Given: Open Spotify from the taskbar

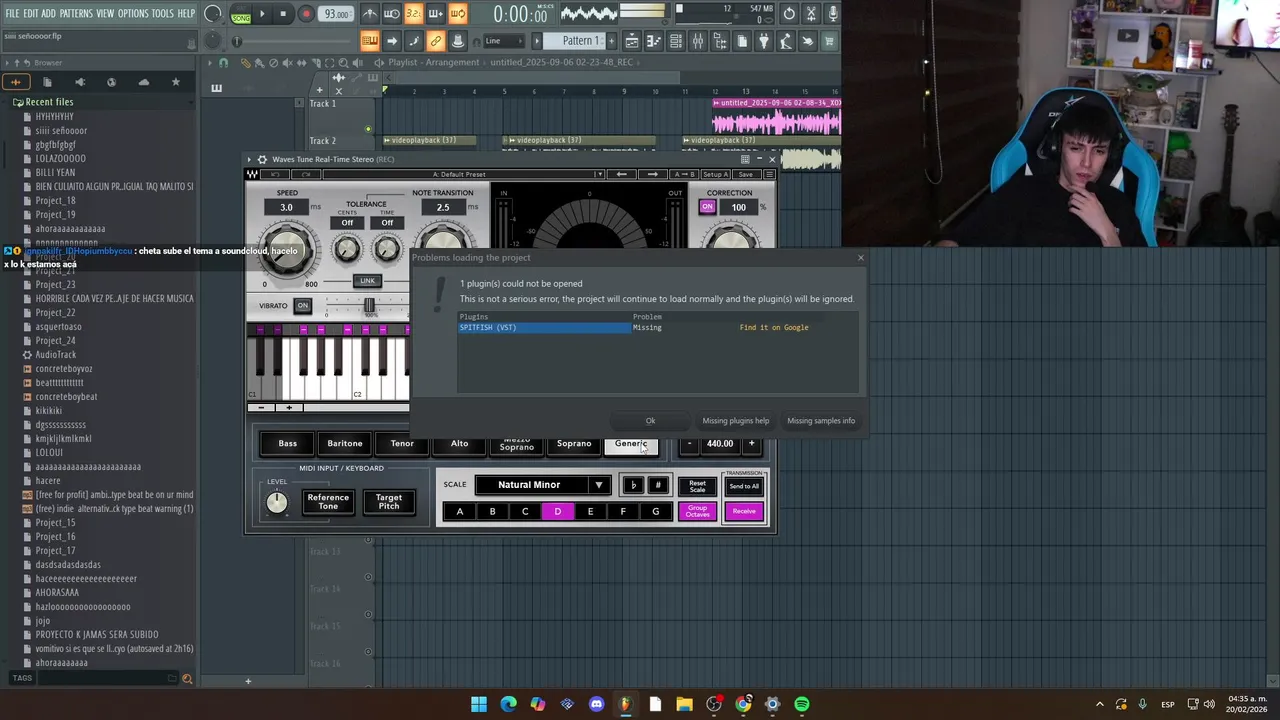Looking at the screenshot, I should point(802,704).
